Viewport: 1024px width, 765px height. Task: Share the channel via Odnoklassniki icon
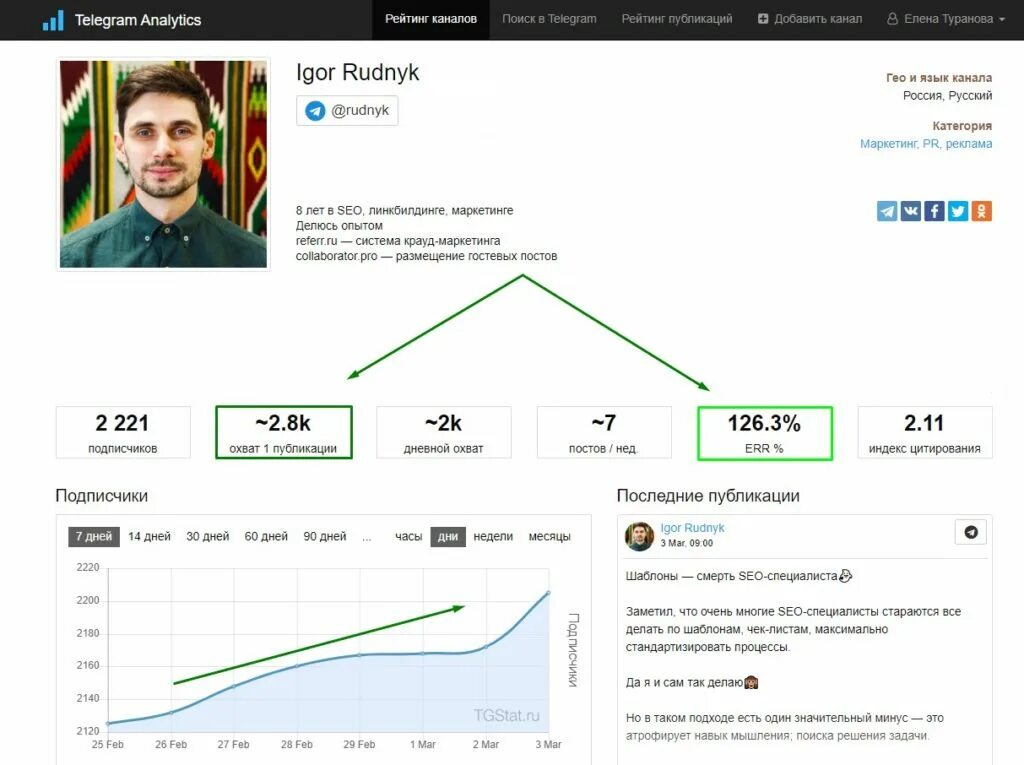982,211
